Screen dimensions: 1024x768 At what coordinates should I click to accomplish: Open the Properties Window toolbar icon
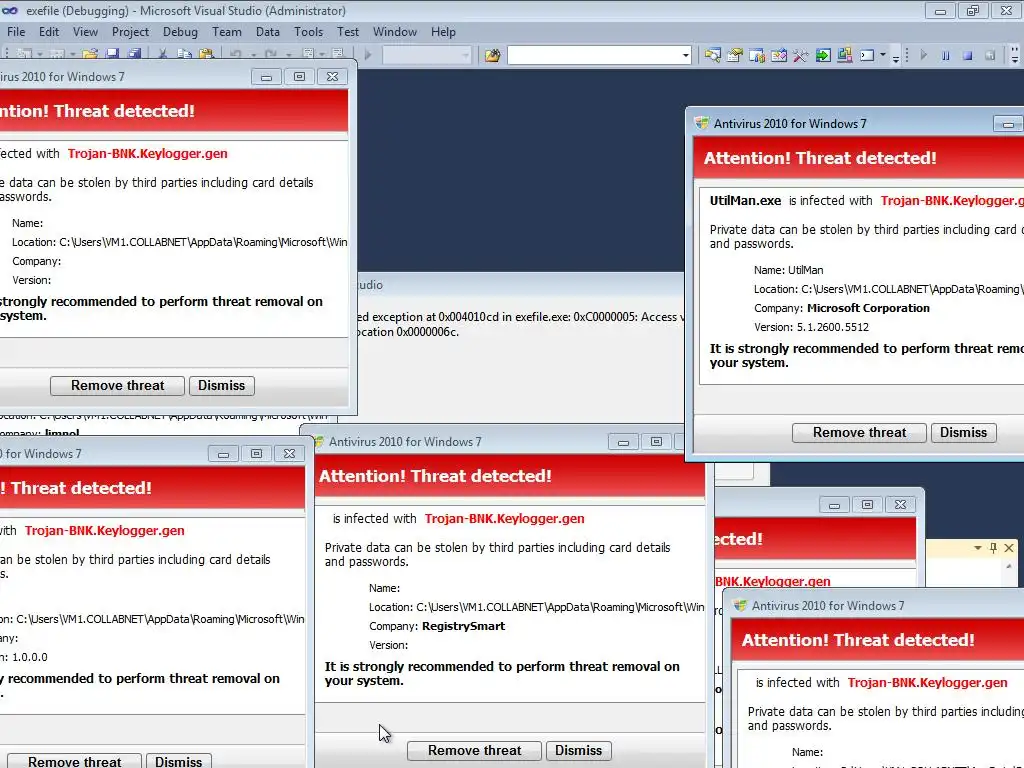tap(735, 56)
